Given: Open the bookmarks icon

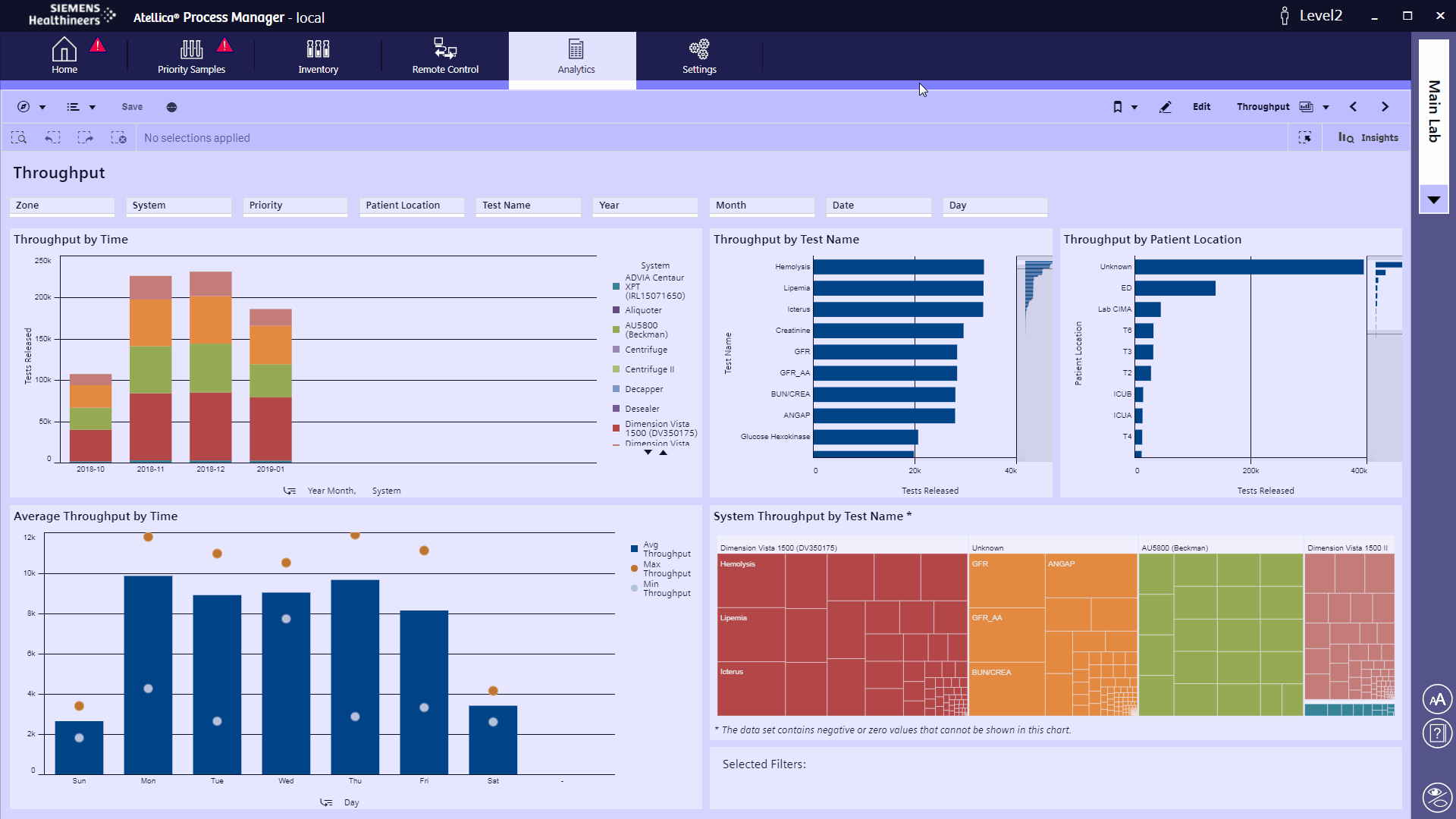Looking at the screenshot, I should [x=1119, y=107].
